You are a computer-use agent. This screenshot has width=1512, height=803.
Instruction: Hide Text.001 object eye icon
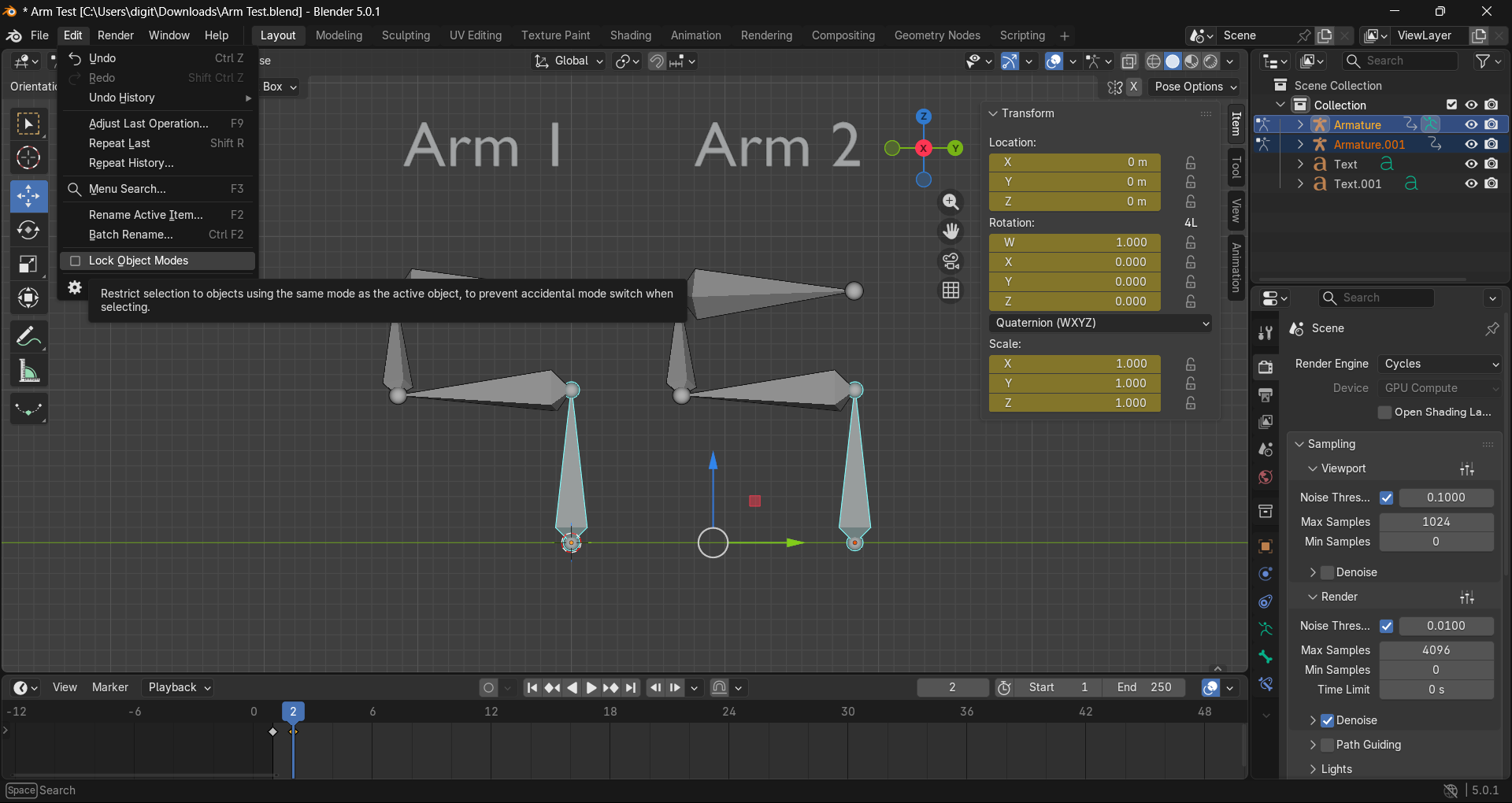[1471, 183]
